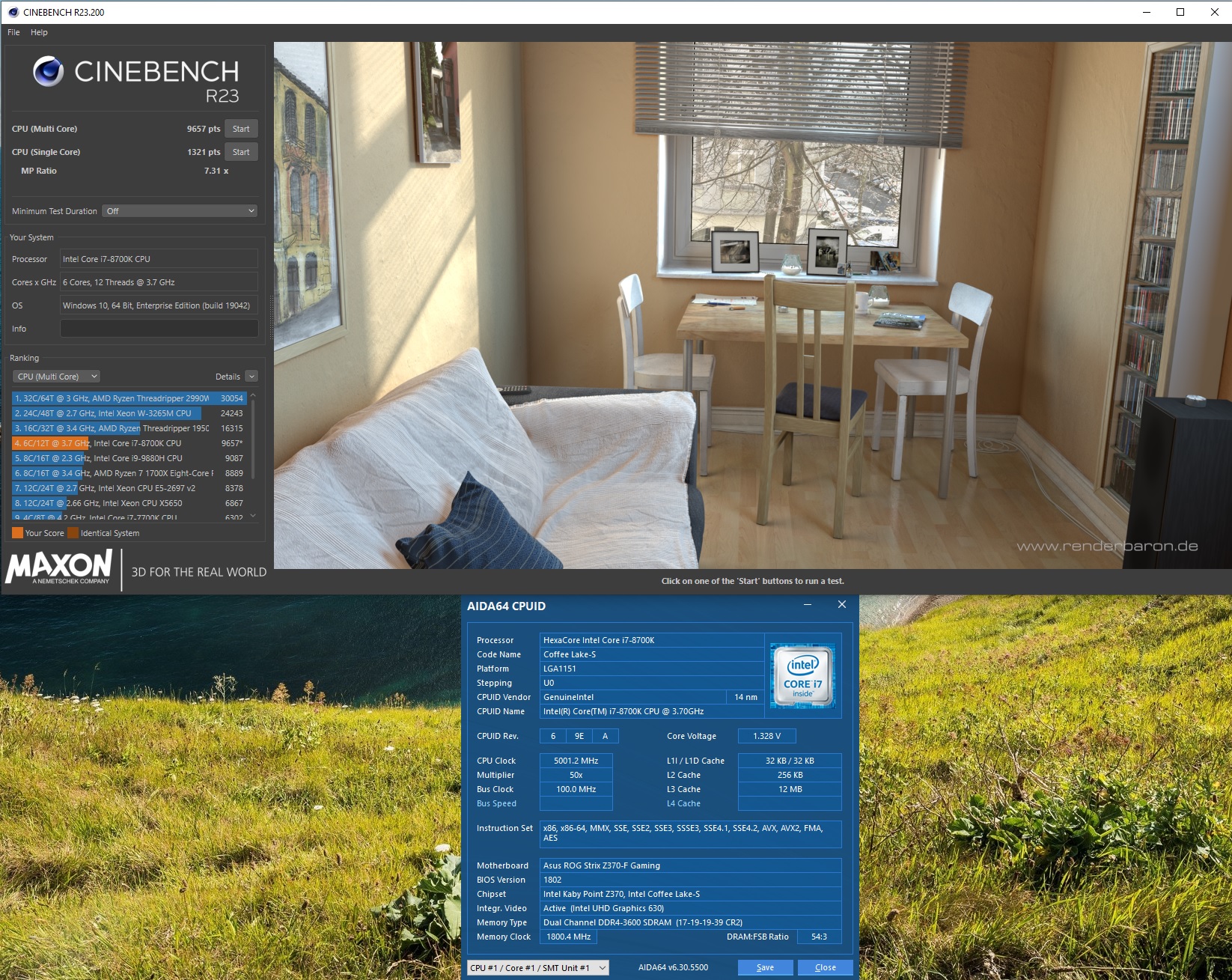Click the L3 Cache value 12 MB

coord(790,789)
